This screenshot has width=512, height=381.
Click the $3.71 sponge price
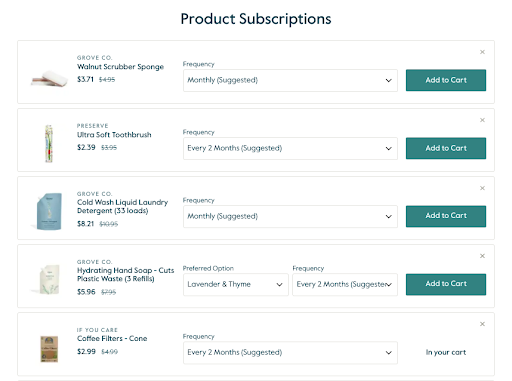point(85,79)
